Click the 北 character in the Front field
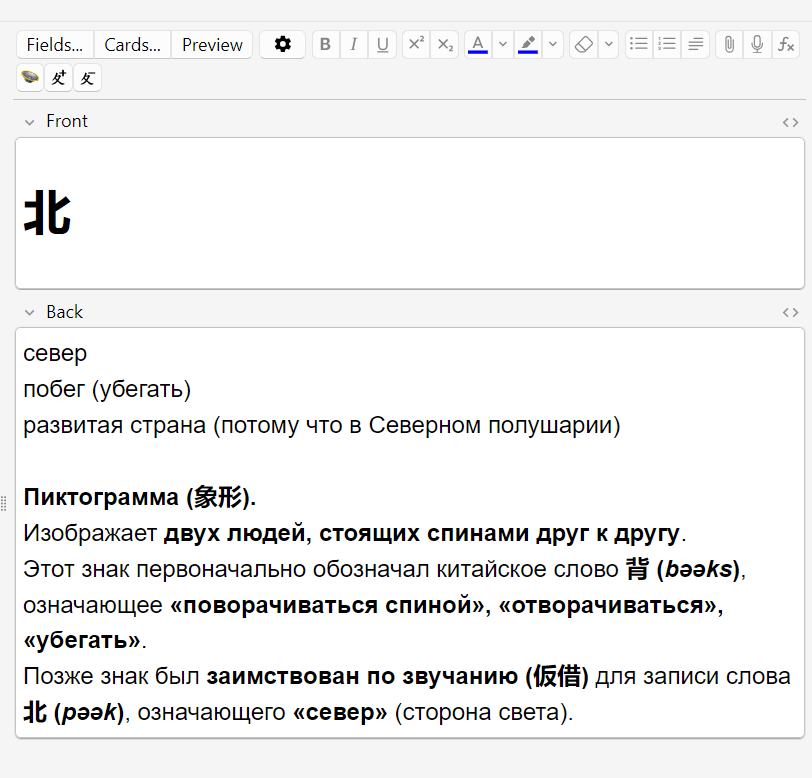Screen dimensions: 812x778 tap(47, 212)
